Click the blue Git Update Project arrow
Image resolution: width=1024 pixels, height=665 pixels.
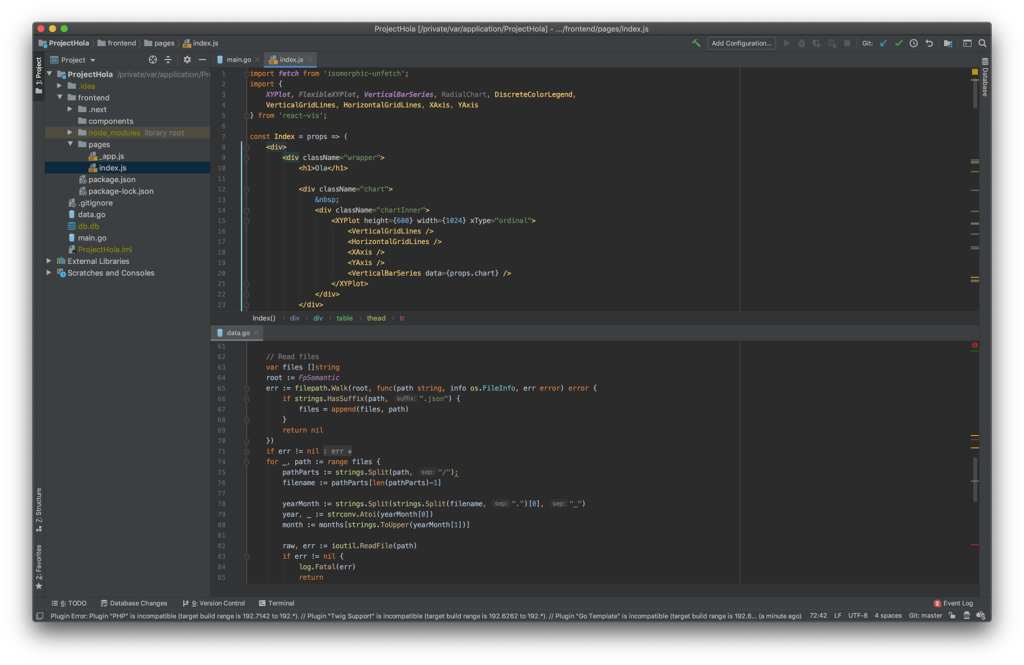(x=884, y=43)
